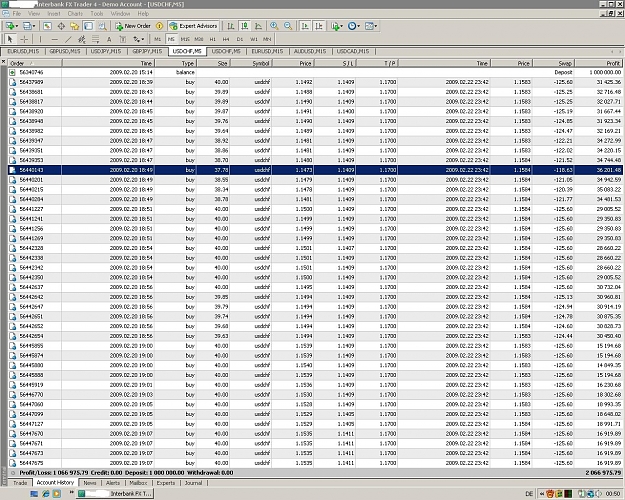Open the File menu
This screenshot has width=625, height=500.
tap(17, 14)
